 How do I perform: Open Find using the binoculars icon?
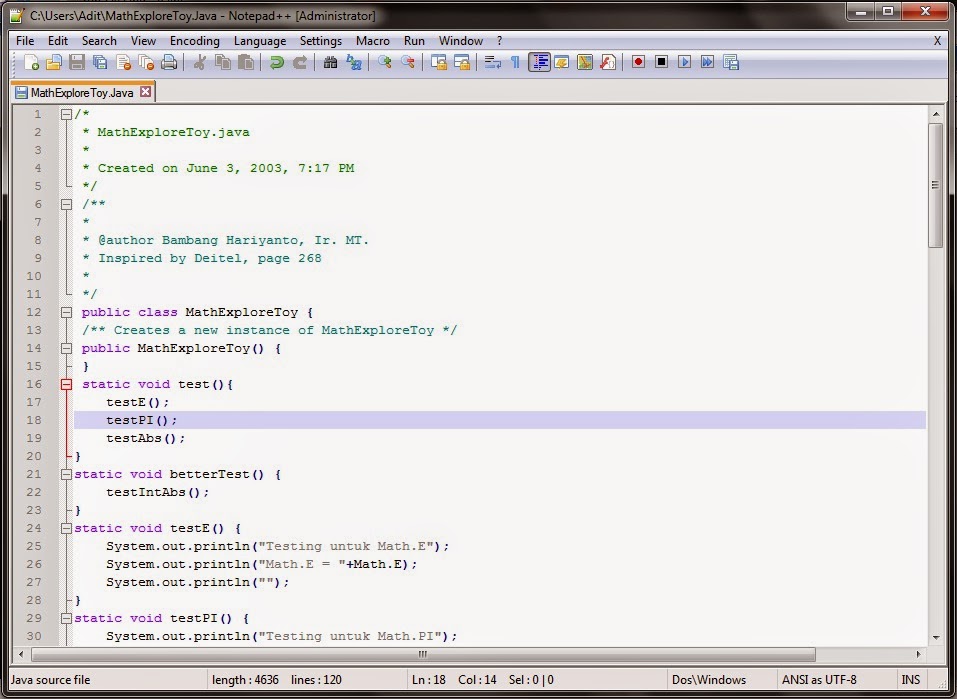pyautogui.click(x=330, y=62)
